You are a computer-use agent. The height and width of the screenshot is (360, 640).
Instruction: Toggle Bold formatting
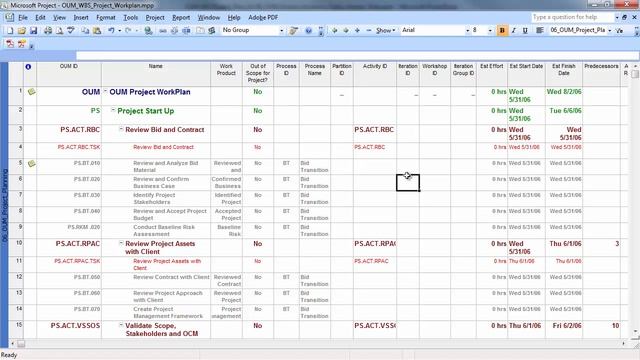[x=502, y=31]
